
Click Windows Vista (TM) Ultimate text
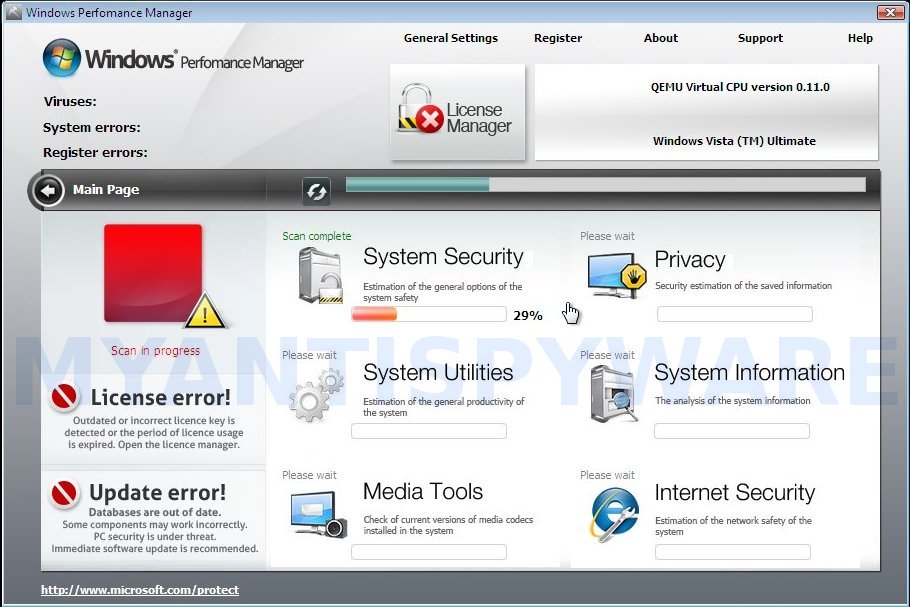734,141
